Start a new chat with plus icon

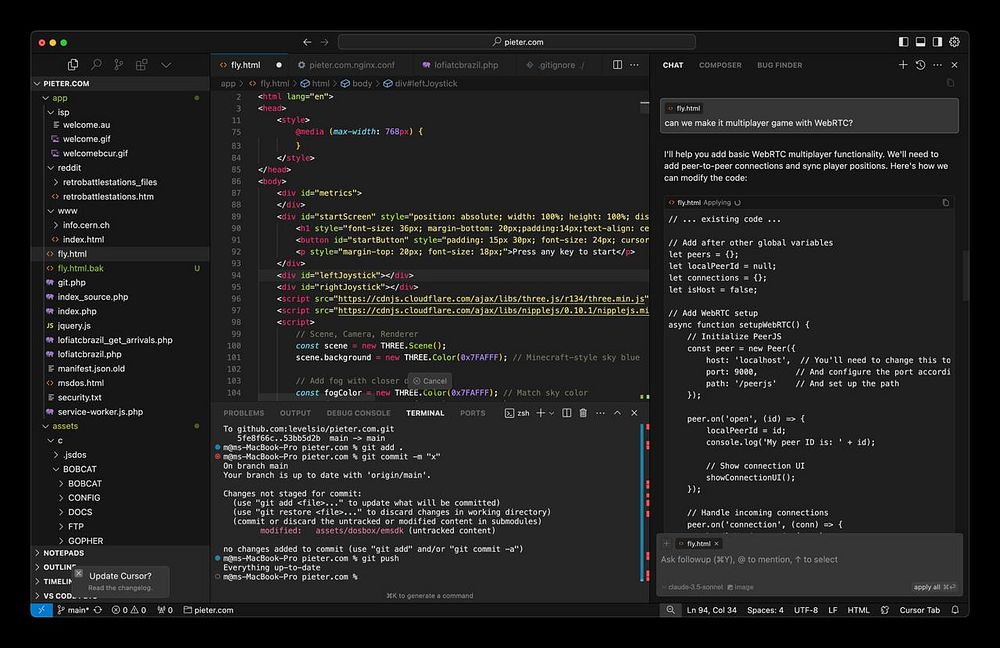coord(903,65)
